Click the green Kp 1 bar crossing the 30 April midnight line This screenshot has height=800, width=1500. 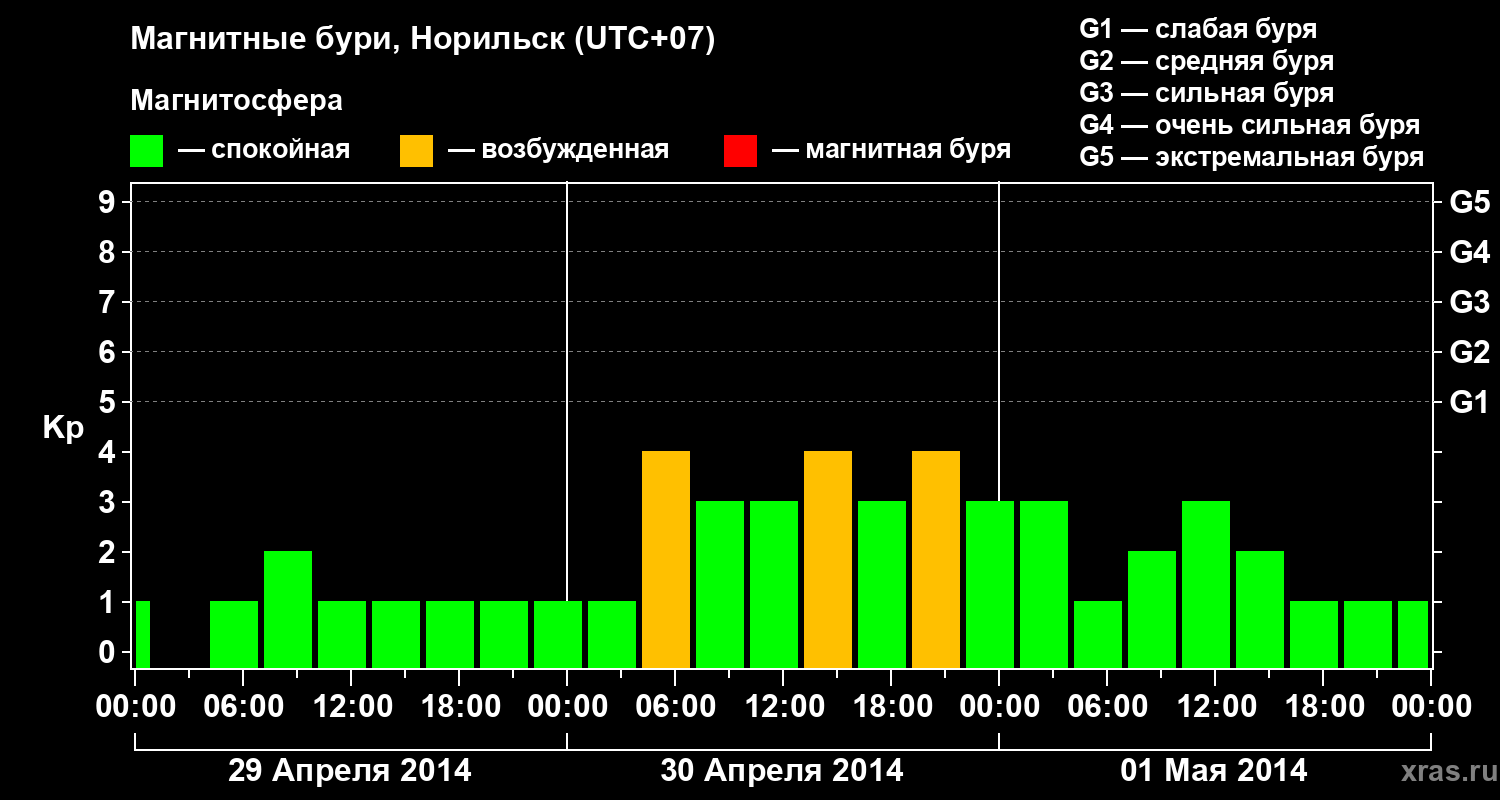pyautogui.click(x=558, y=634)
